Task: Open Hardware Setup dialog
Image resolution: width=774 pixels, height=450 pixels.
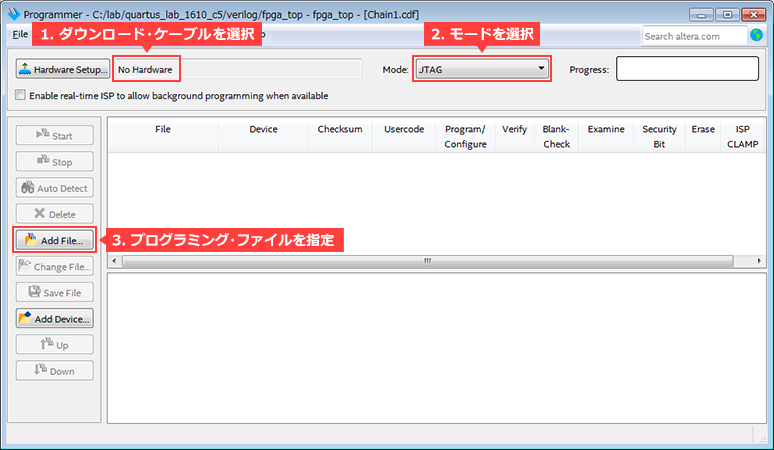Action: pos(63,69)
